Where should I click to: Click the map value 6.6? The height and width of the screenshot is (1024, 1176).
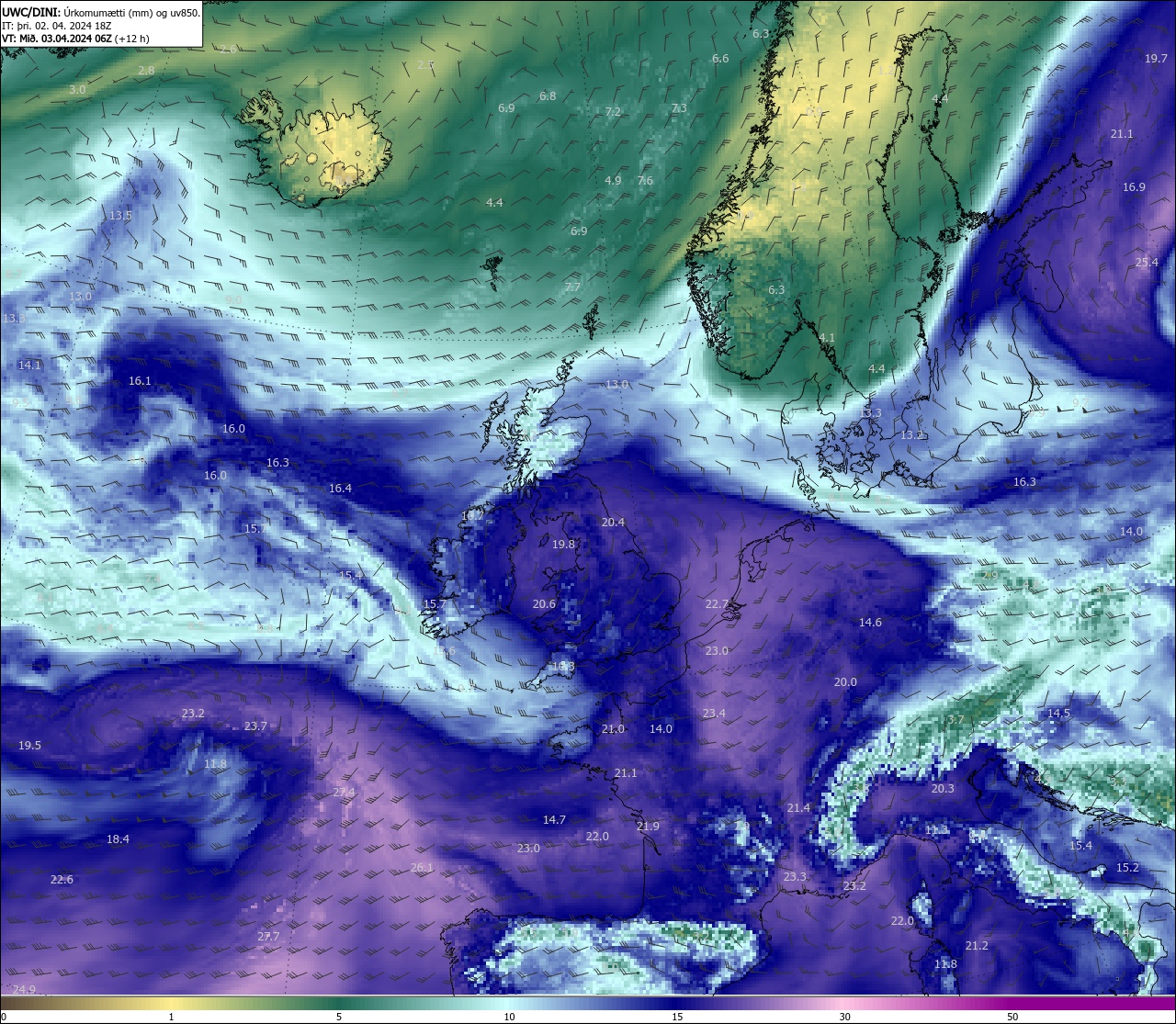pyautogui.click(x=720, y=59)
